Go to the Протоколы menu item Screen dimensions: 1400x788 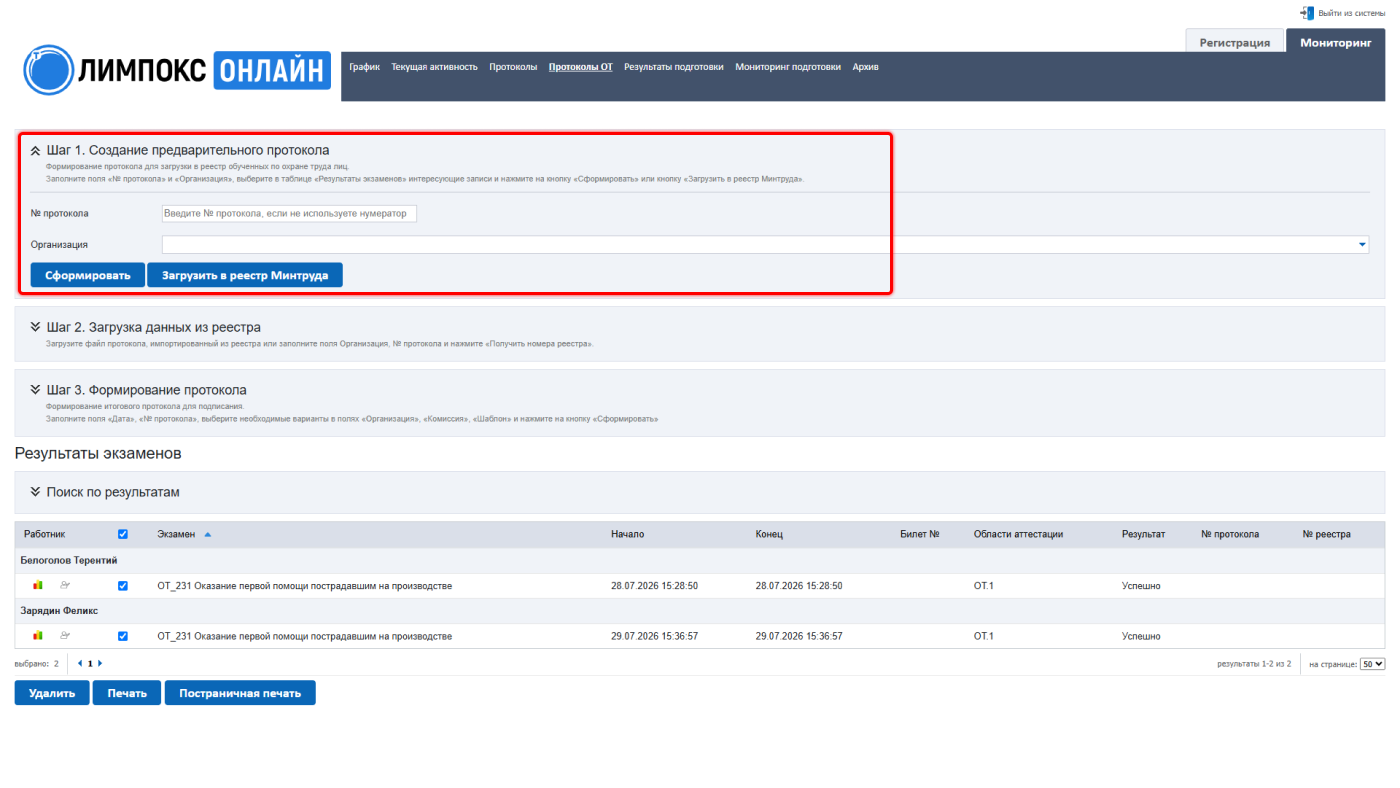[x=513, y=67]
